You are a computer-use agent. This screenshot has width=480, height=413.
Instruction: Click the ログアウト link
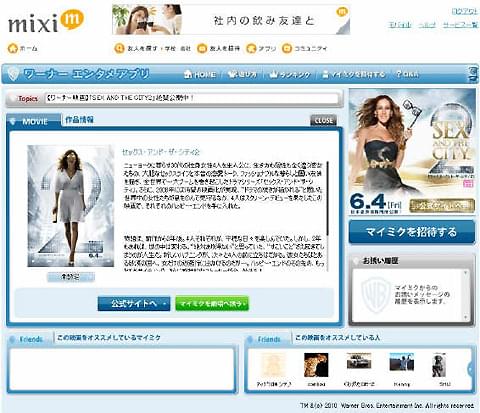465,11
